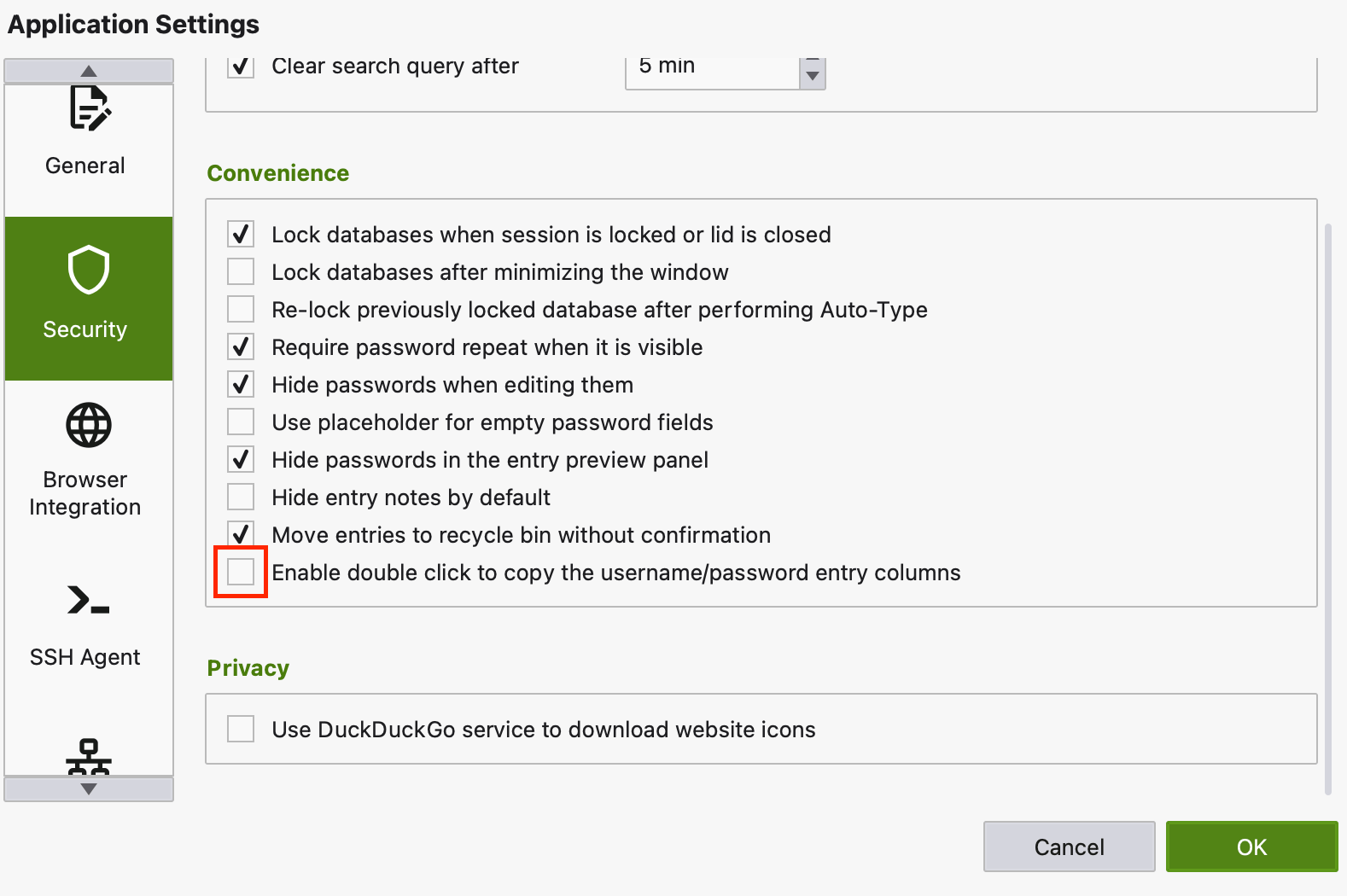Viewport: 1347px width, 896px height.
Task: Disable Move entries to recycle bin without confirmation
Action: (241, 535)
